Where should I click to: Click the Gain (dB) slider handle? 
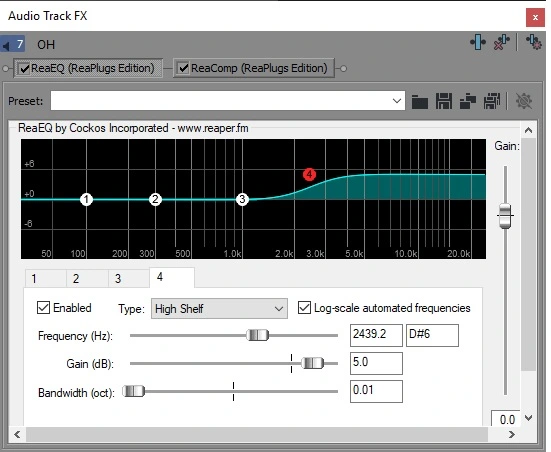click(x=312, y=363)
